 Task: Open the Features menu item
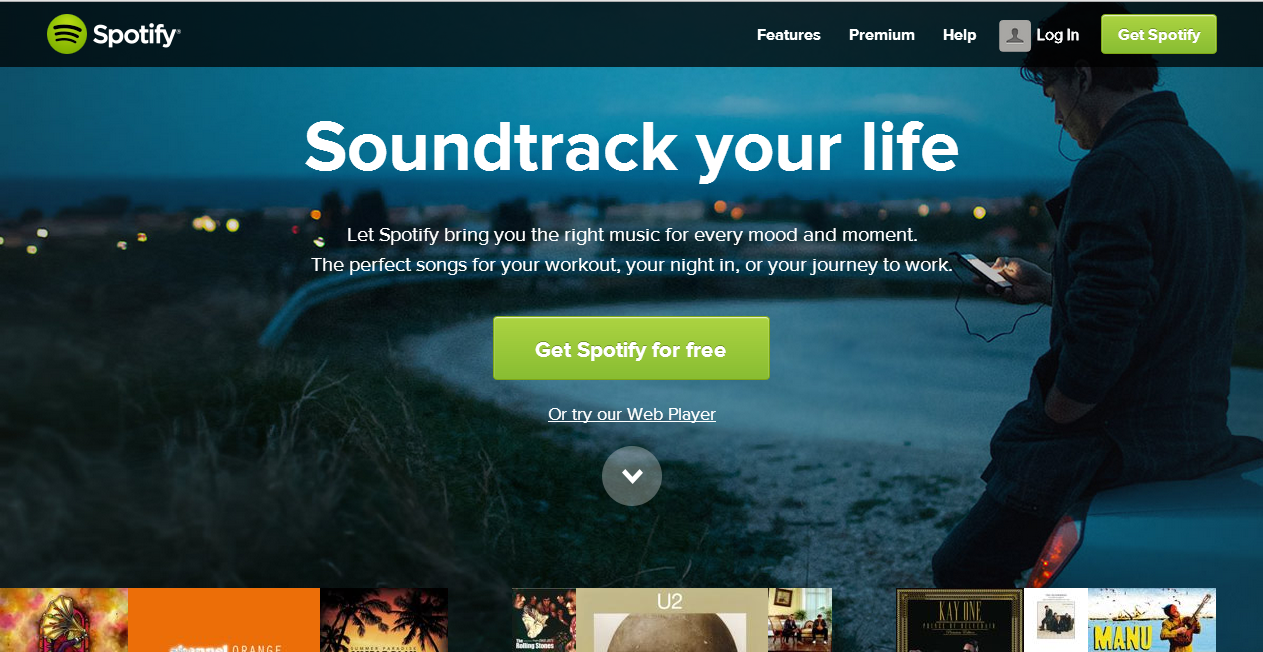tap(788, 35)
